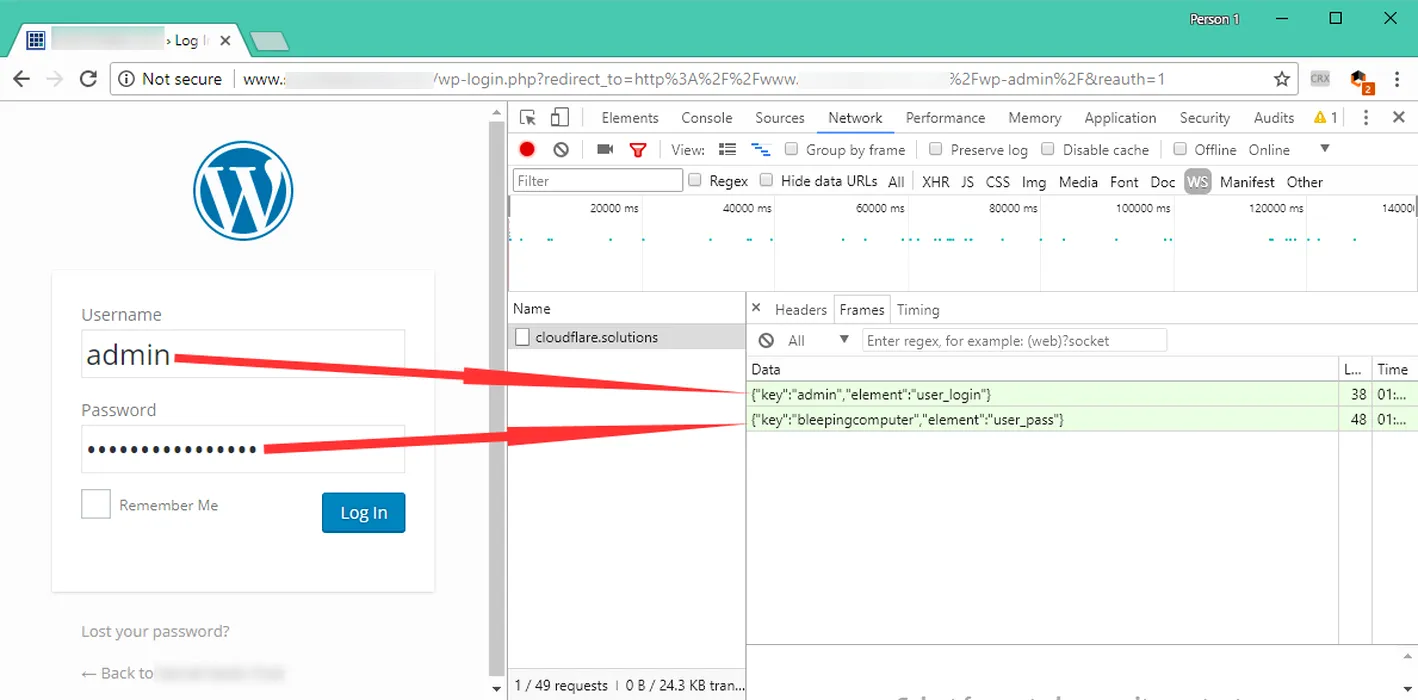This screenshot has height=700, width=1418.
Task: Click the waterfall overview view icon
Action: pyautogui.click(x=761, y=149)
